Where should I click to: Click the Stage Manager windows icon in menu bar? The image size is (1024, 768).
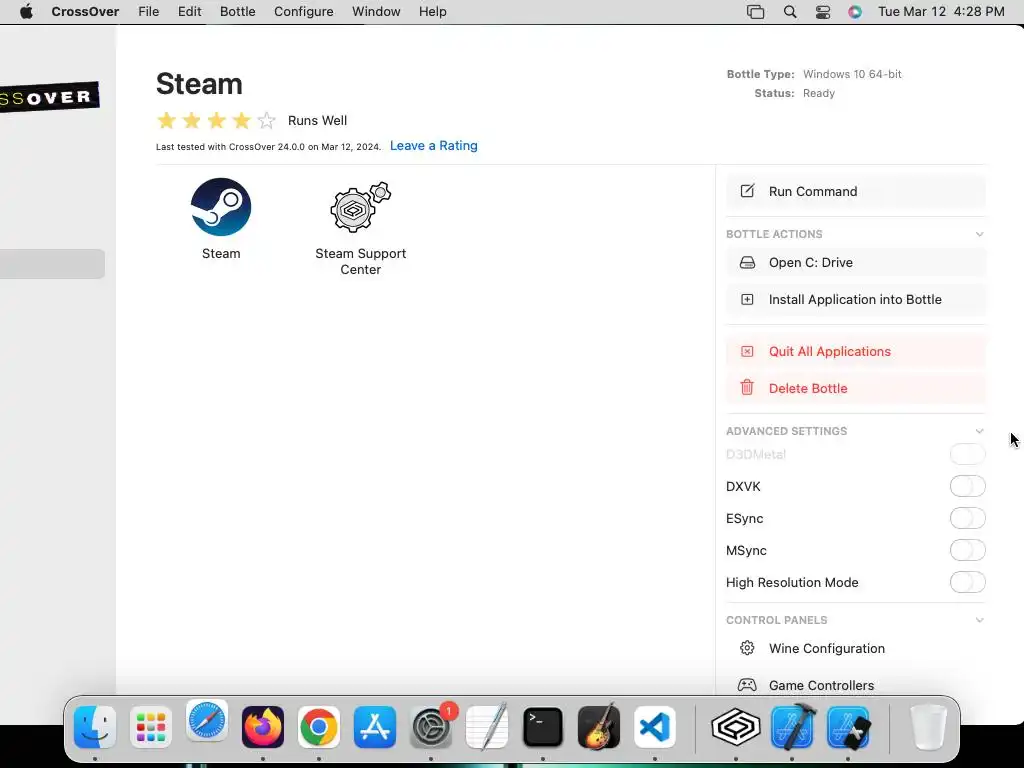(756, 12)
